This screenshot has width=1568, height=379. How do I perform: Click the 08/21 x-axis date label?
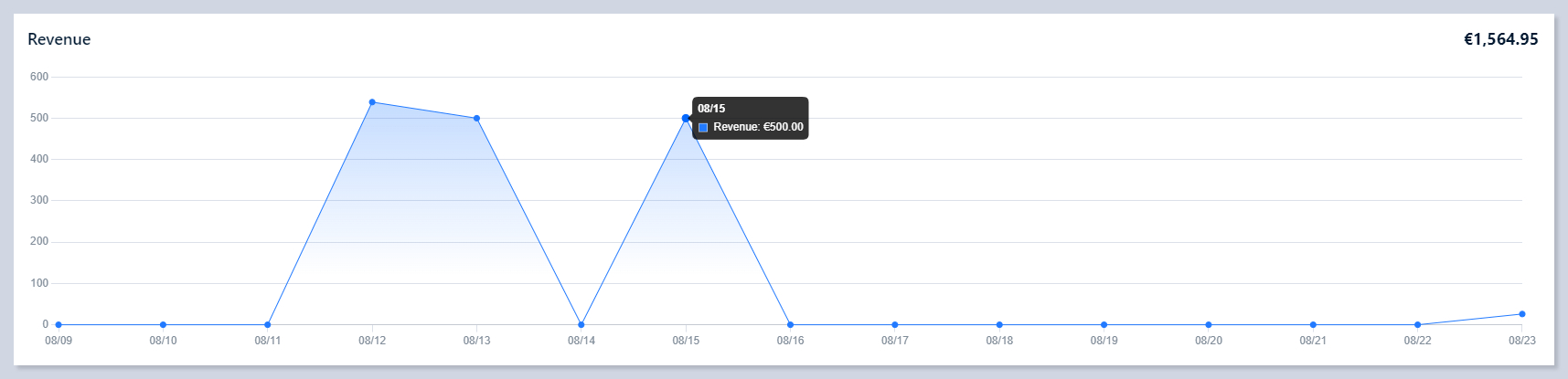[x=1313, y=341]
